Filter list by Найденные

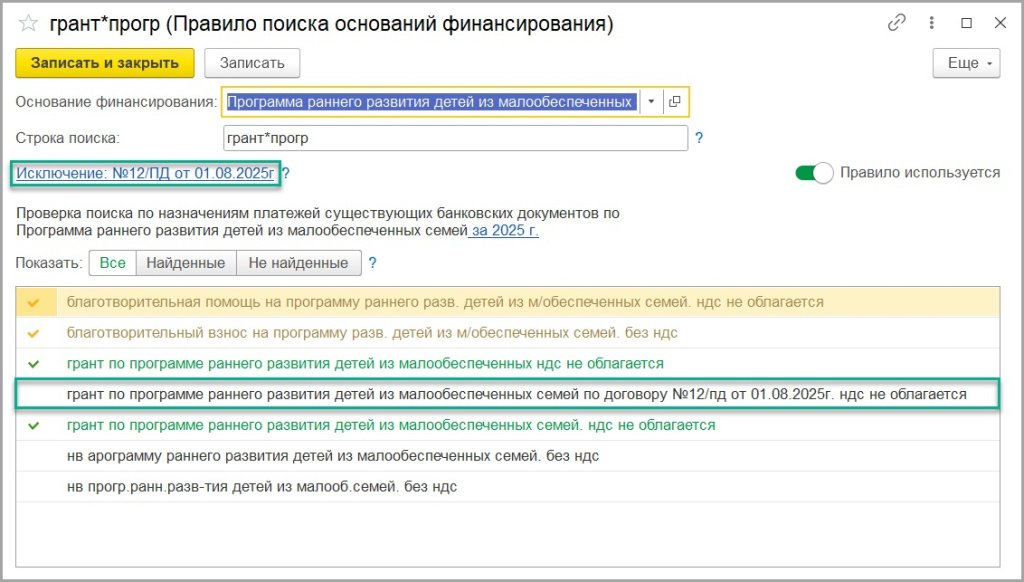click(186, 263)
